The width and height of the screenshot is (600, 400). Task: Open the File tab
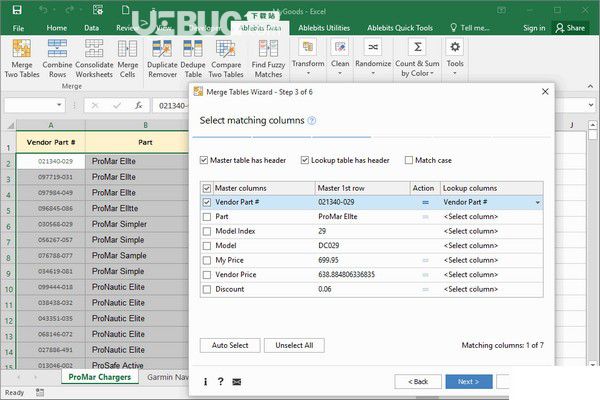pos(18,28)
